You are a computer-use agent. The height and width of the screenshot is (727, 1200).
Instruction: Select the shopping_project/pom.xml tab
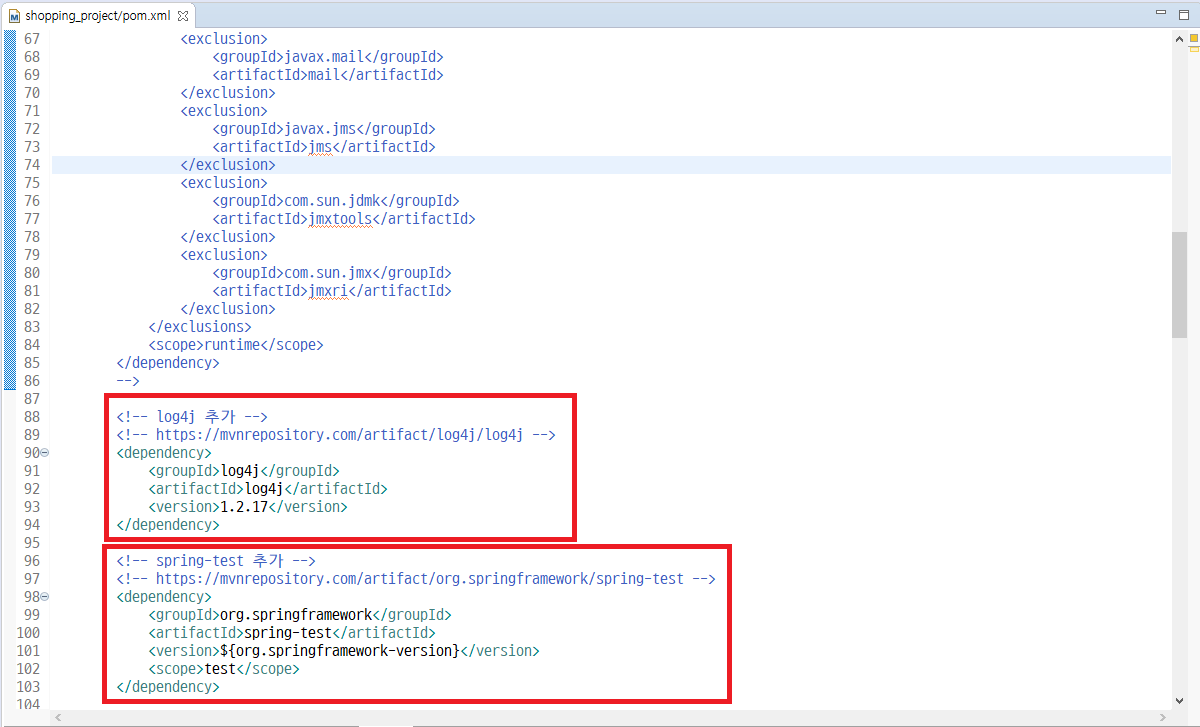coord(98,16)
